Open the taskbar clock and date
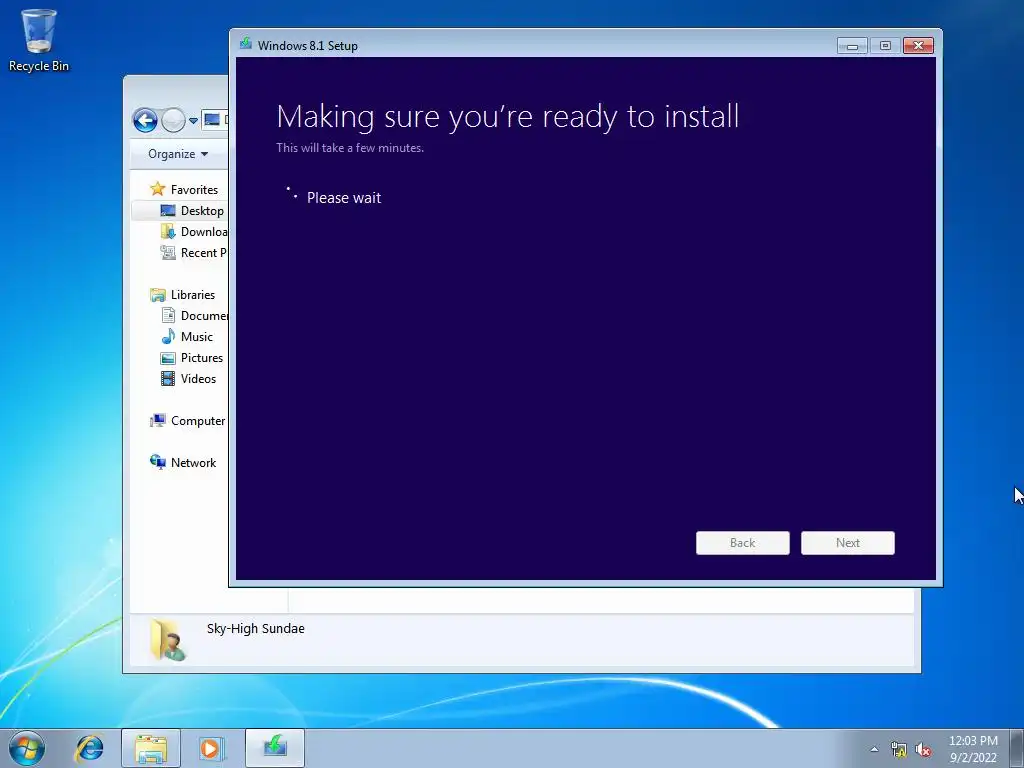 coord(973,749)
